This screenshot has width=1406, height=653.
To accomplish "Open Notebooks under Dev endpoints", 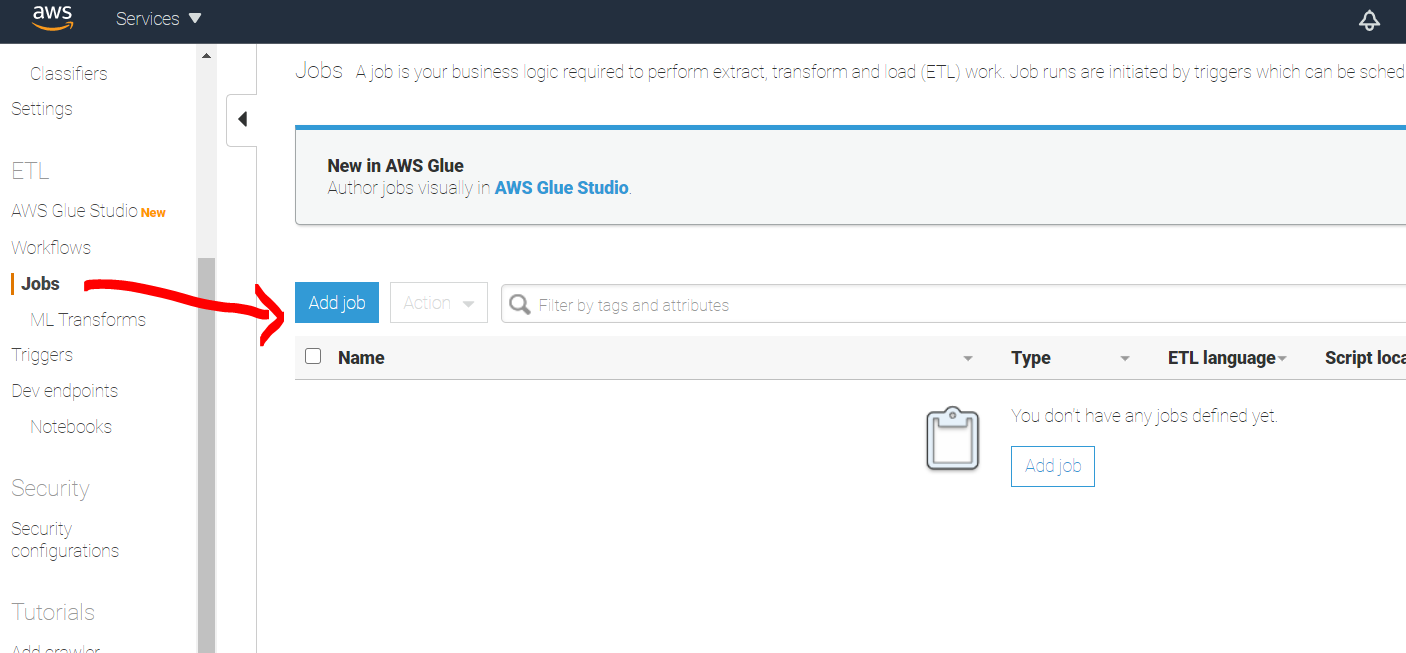I will click(71, 427).
